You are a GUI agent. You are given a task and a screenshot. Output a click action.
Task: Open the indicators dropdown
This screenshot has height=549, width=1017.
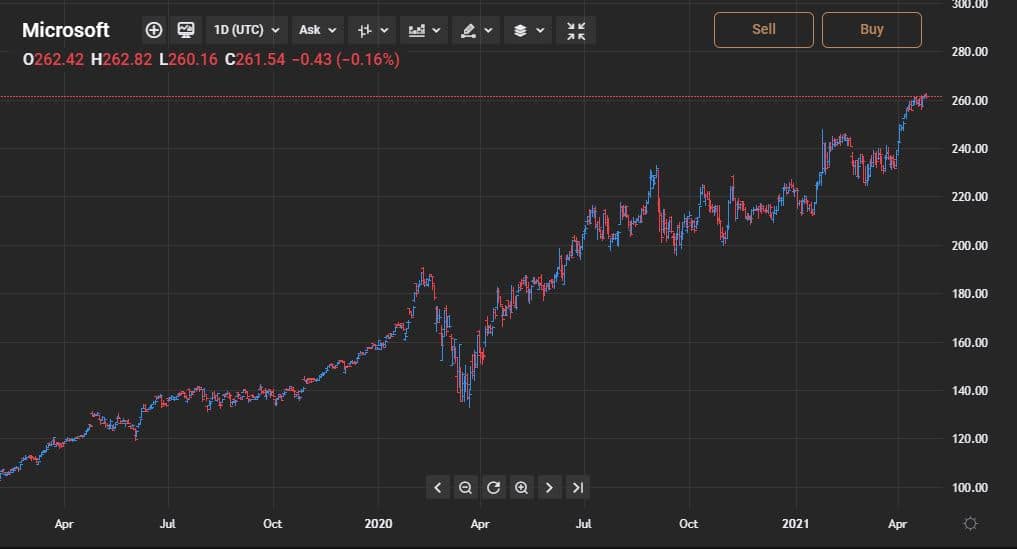424,30
